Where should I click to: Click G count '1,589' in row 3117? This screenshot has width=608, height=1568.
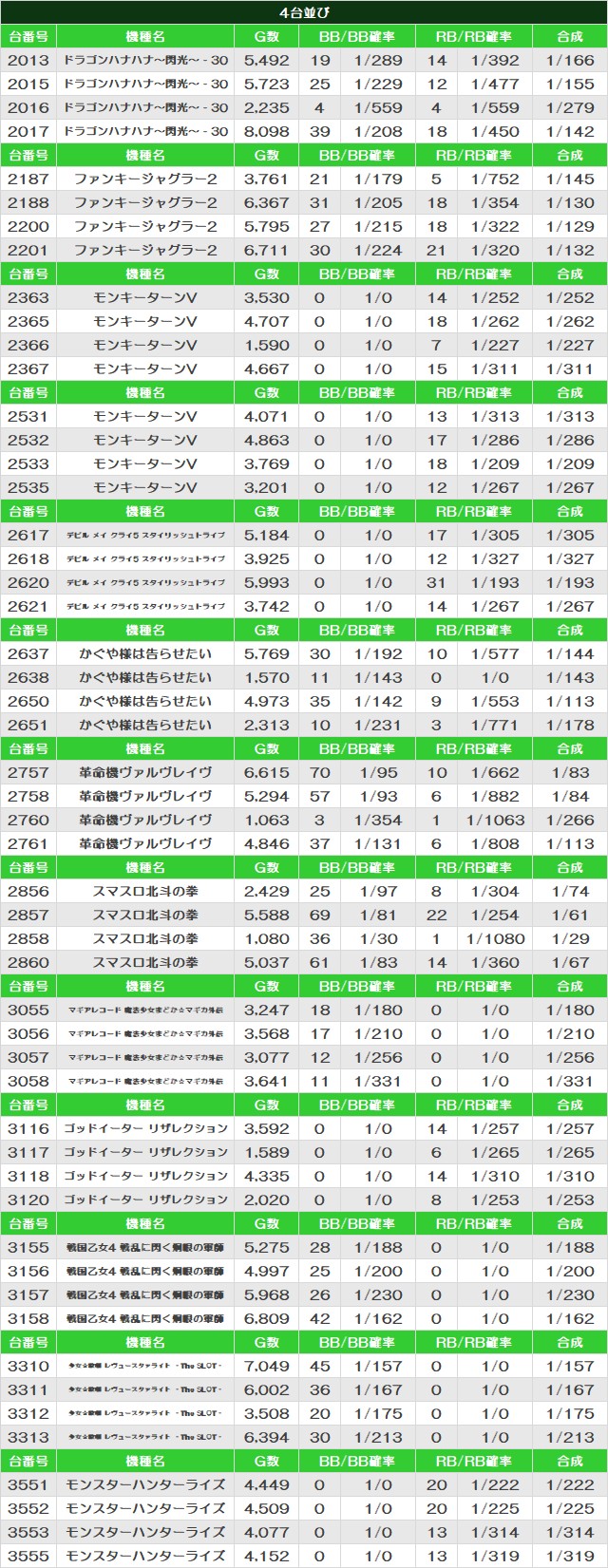267,1152
